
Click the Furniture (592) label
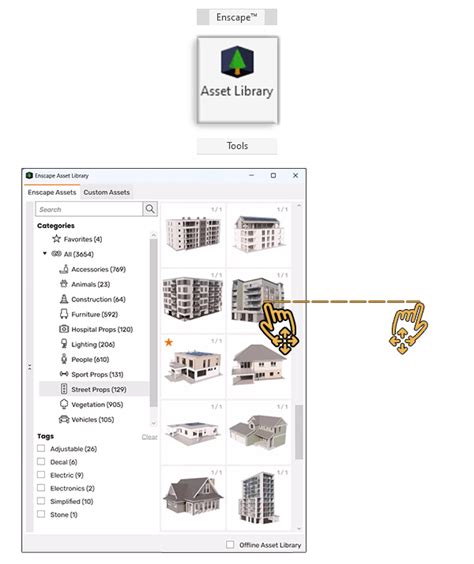point(95,314)
